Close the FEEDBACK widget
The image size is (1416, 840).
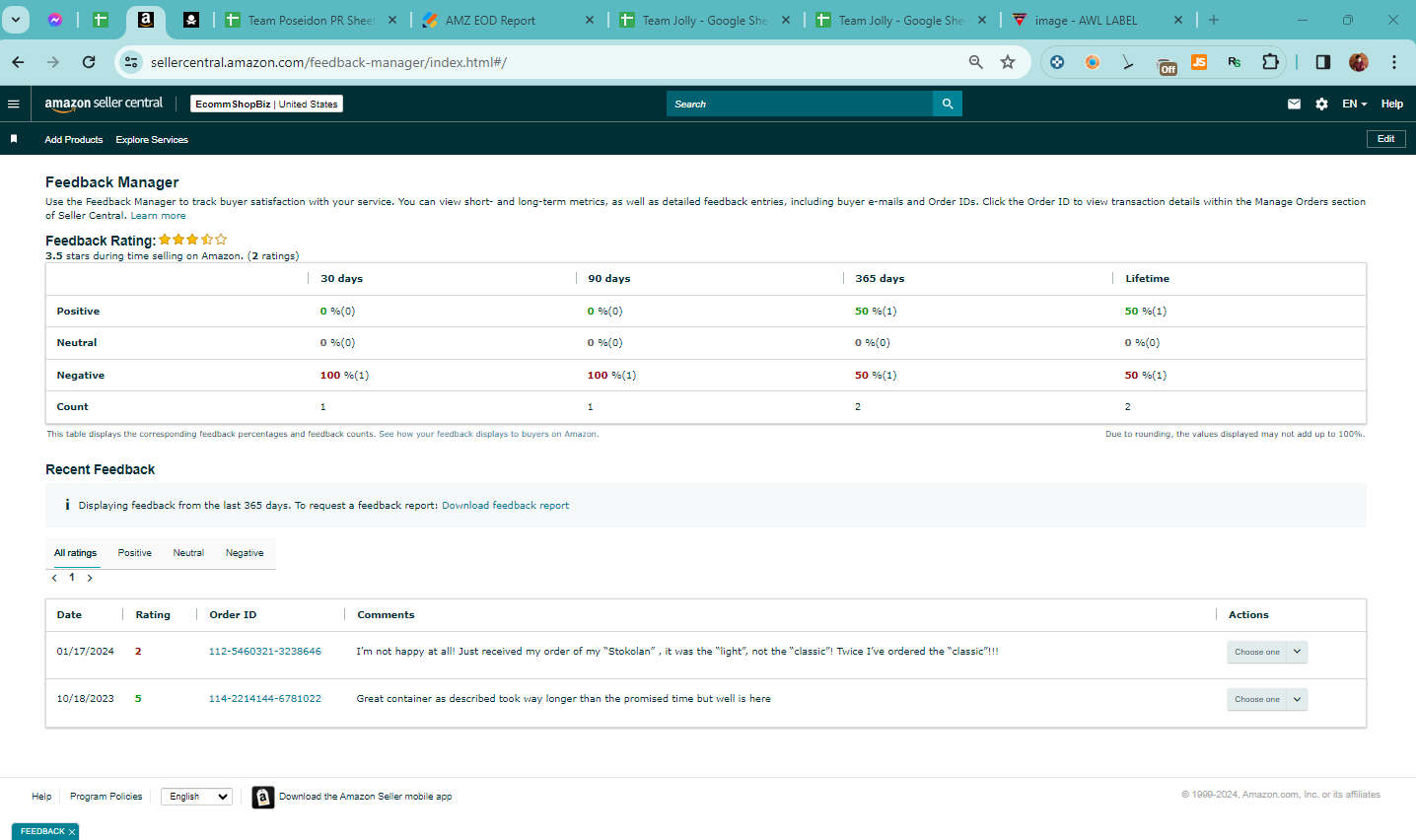tap(72, 832)
